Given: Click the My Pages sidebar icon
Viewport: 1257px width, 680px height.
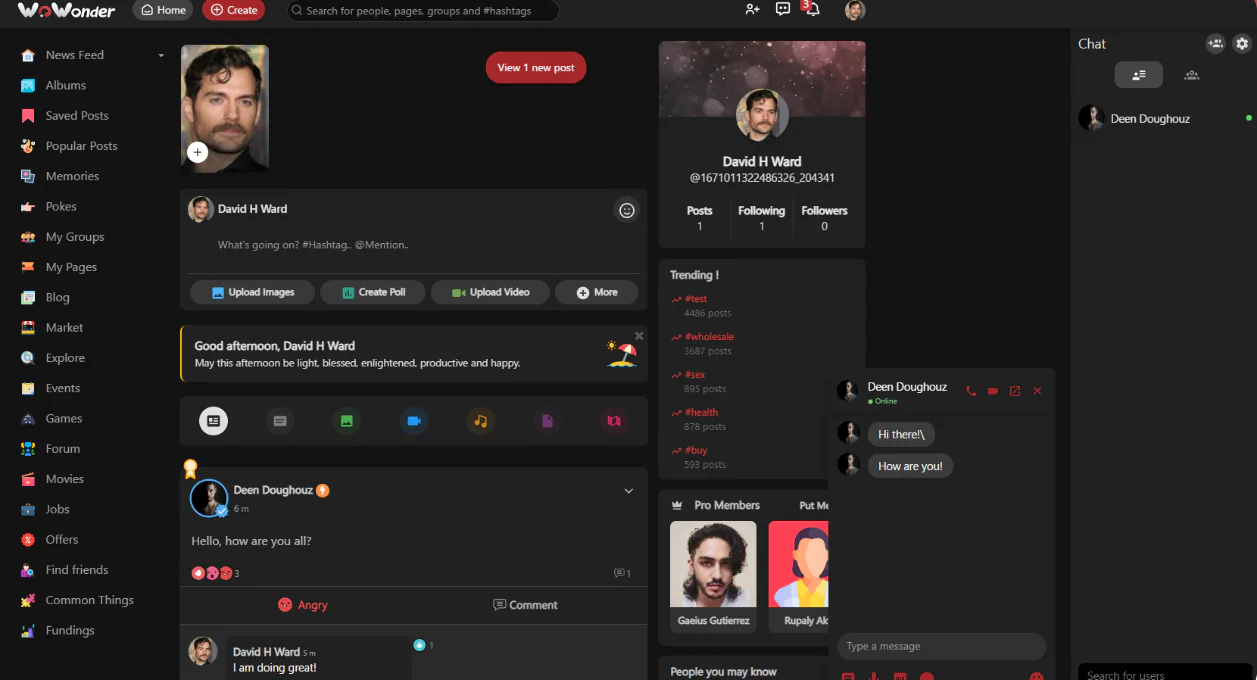Looking at the screenshot, I should click(x=28, y=267).
